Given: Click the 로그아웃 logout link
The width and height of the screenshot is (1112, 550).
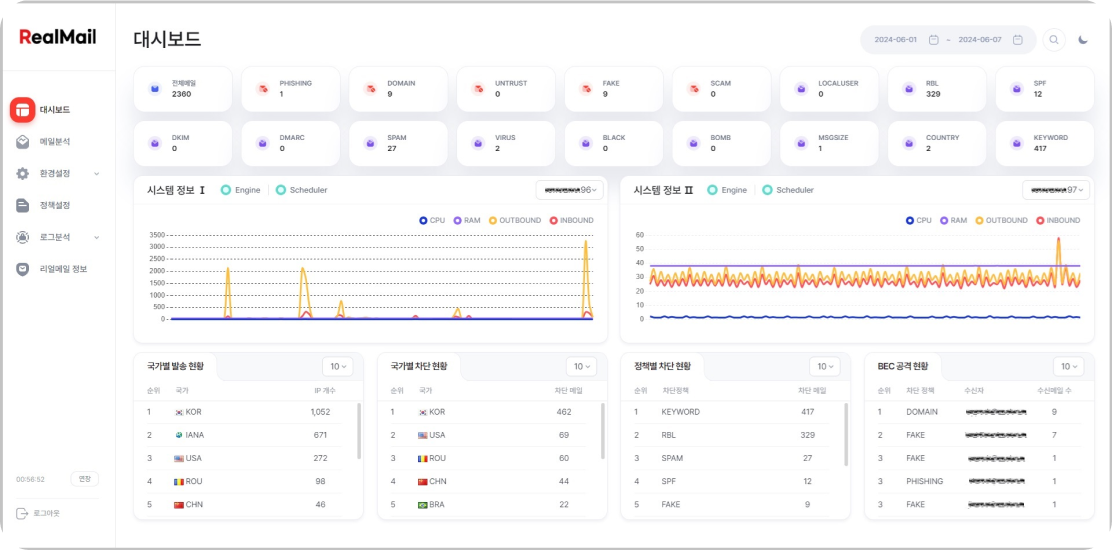Looking at the screenshot, I should tap(47, 513).
